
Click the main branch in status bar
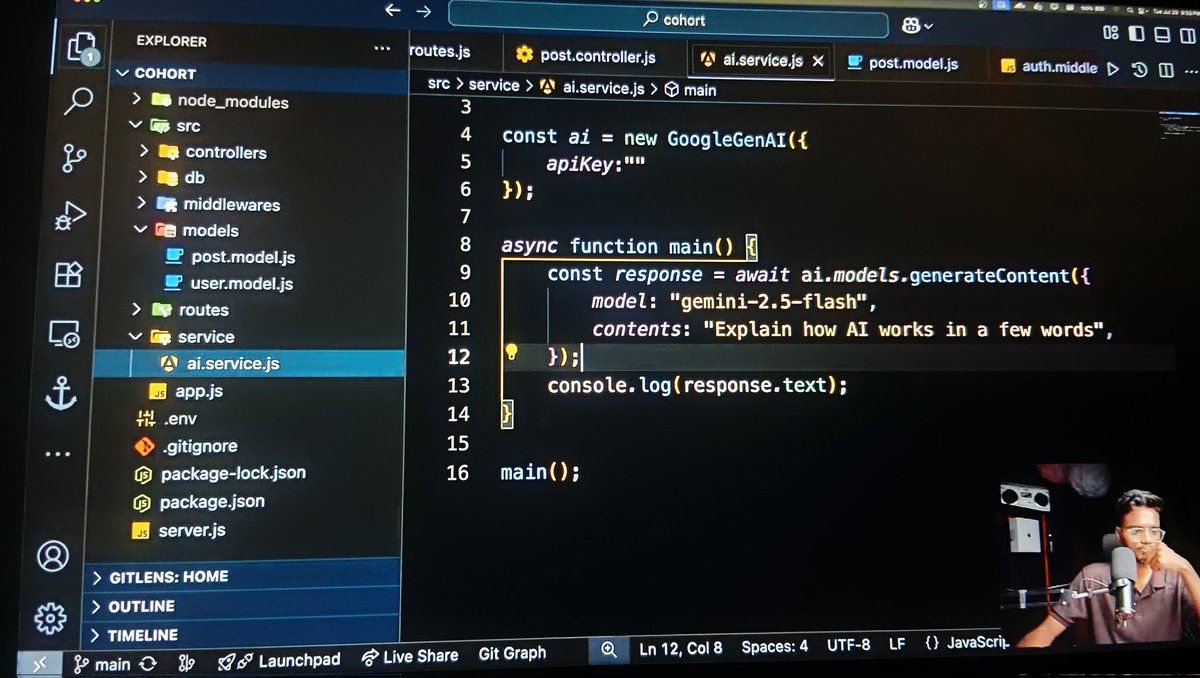tap(103, 664)
